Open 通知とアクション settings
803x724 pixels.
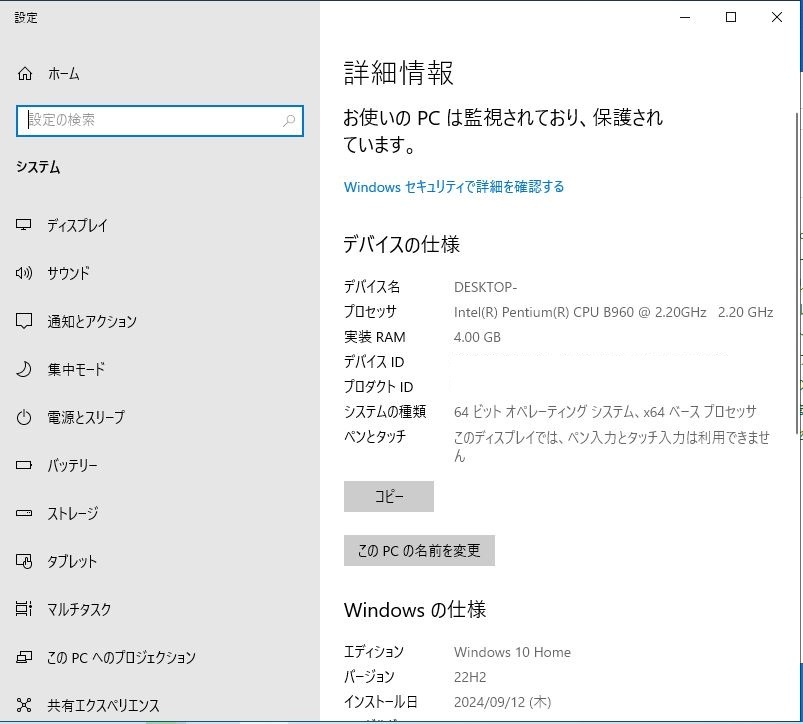click(x=92, y=321)
